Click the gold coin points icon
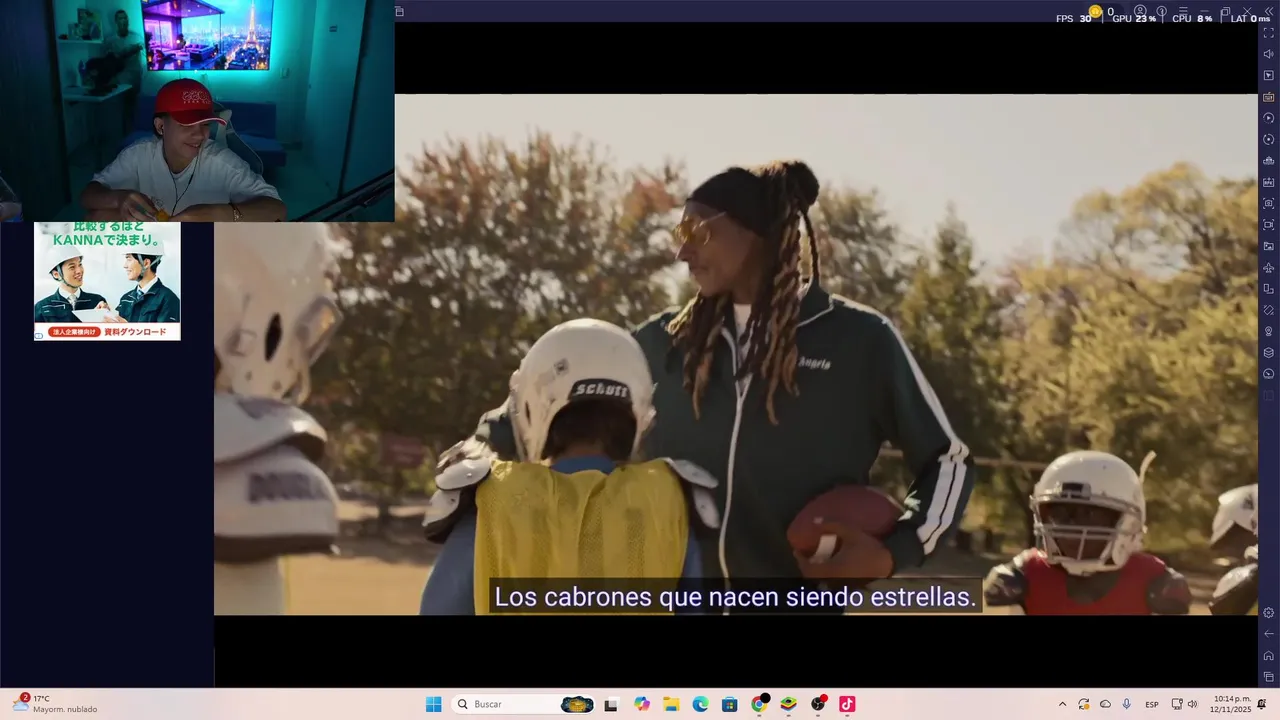The height and width of the screenshot is (720, 1280). pos(1096,12)
